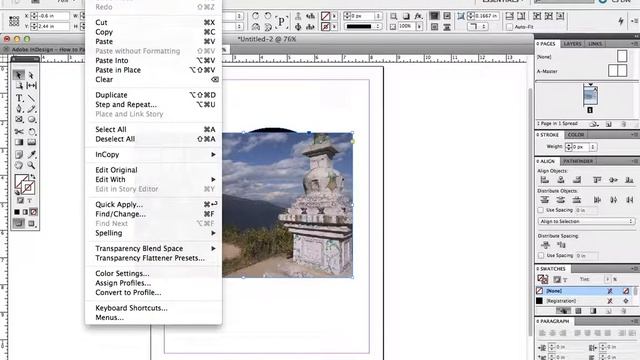The width and height of the screenshot is (640, 360).
Task: Click the X position input field
Action: coord(53,16)
